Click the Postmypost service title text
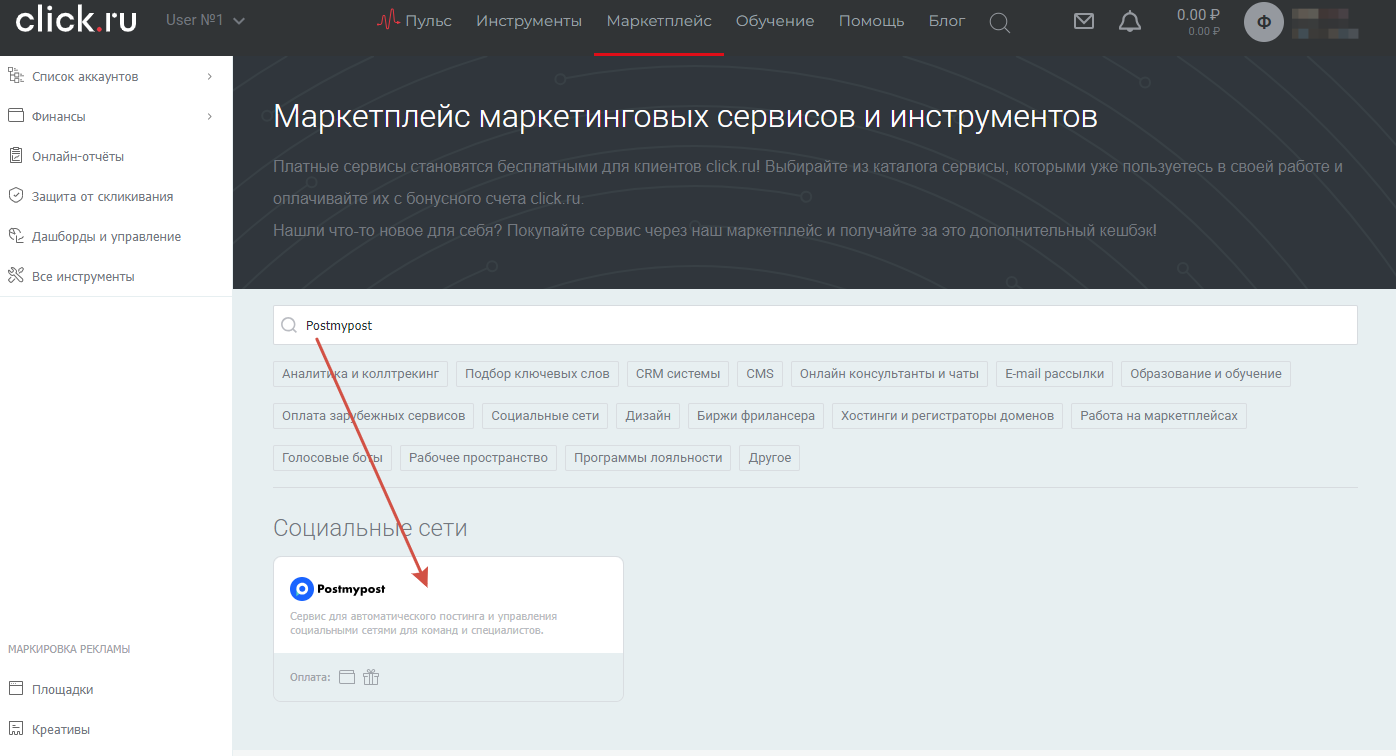The image size is (1396, 756). coord(351,589)
